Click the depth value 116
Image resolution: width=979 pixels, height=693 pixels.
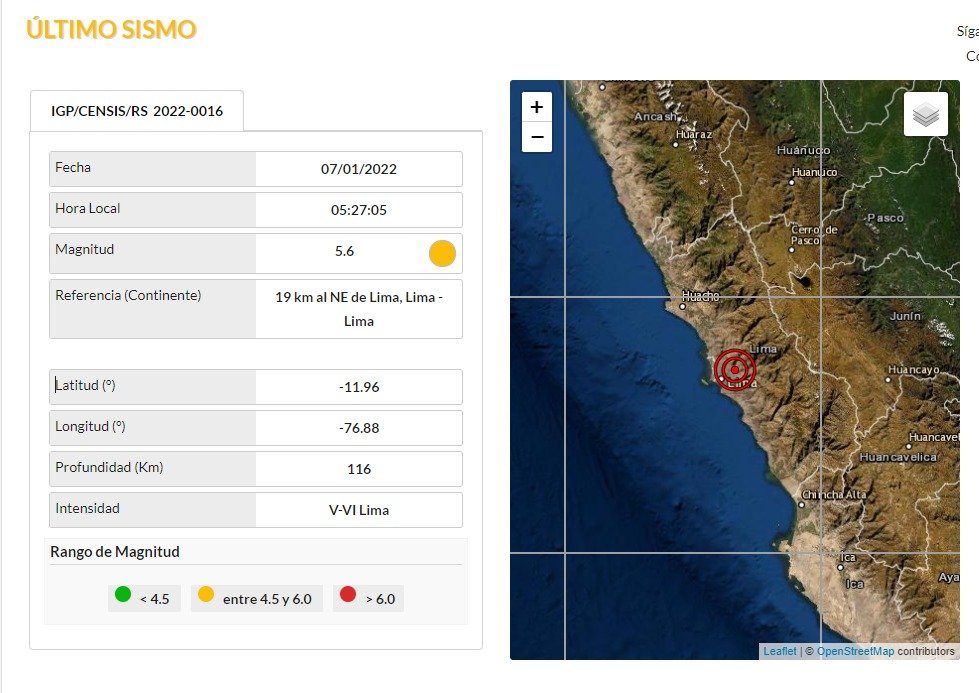coord(359,469)
